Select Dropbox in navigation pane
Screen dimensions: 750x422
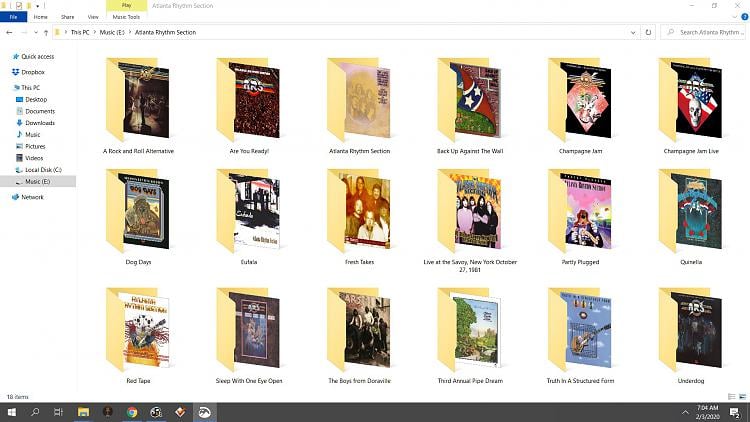tap(33, 72)
